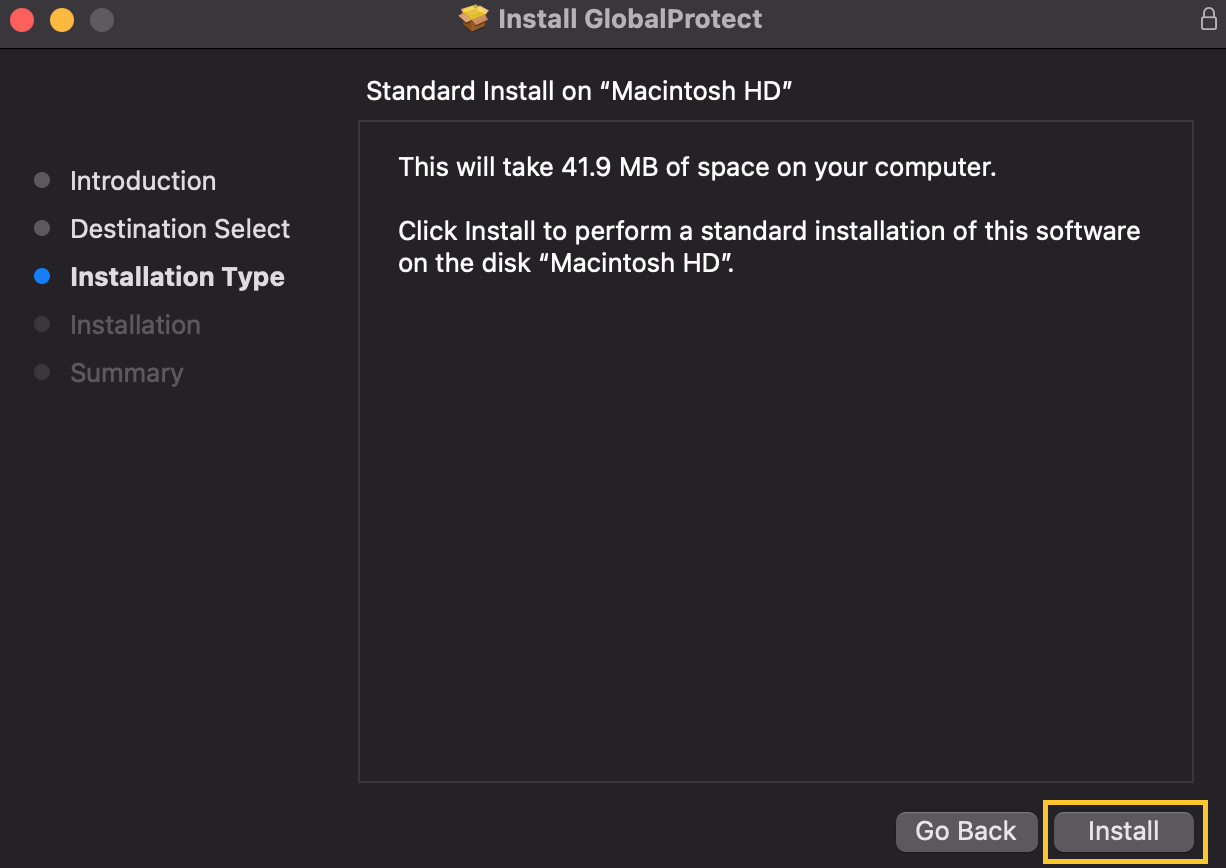Click the blue bullet beside Installation Type

[42, 277]
